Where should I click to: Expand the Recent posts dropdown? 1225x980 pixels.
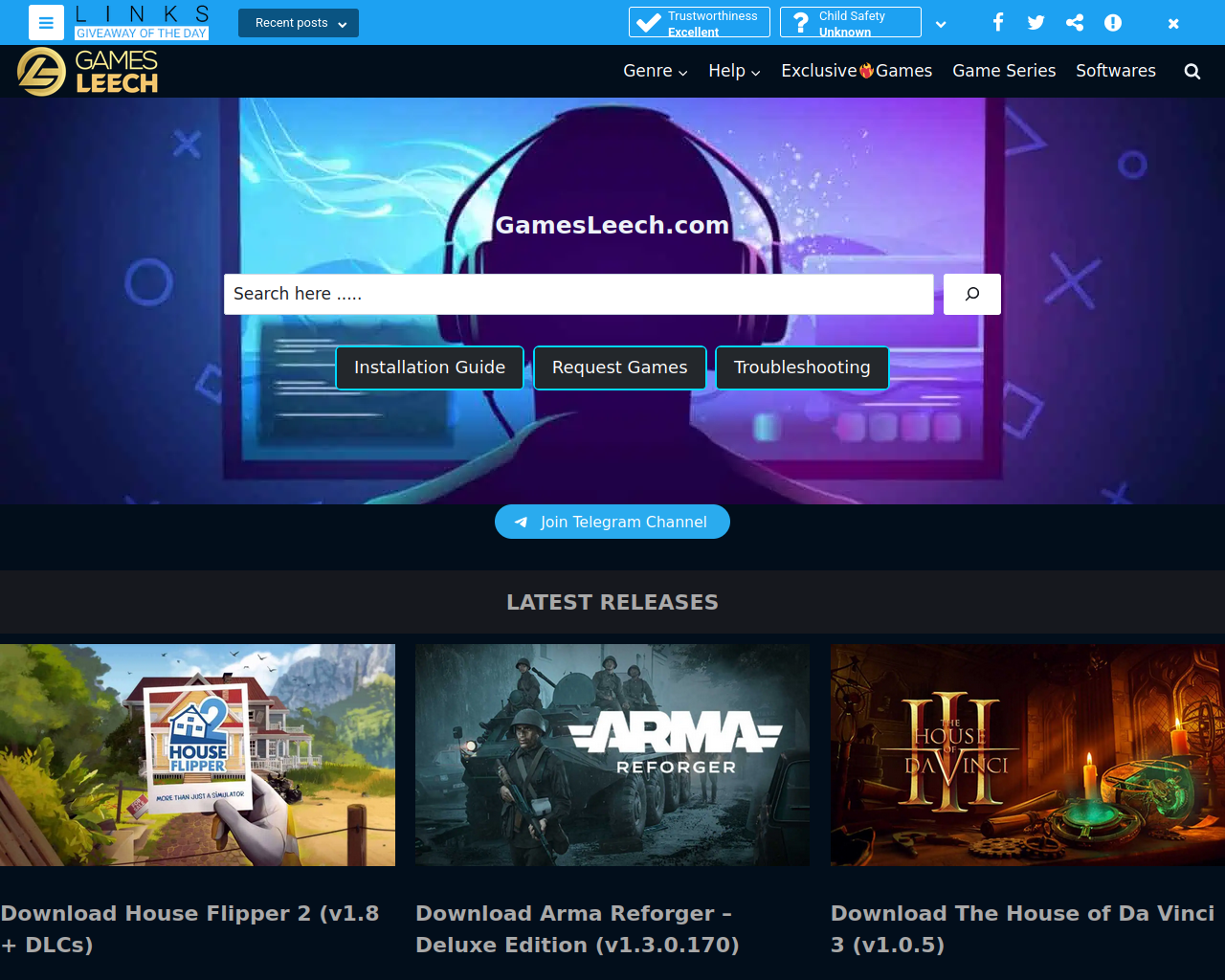click(299, 23)
